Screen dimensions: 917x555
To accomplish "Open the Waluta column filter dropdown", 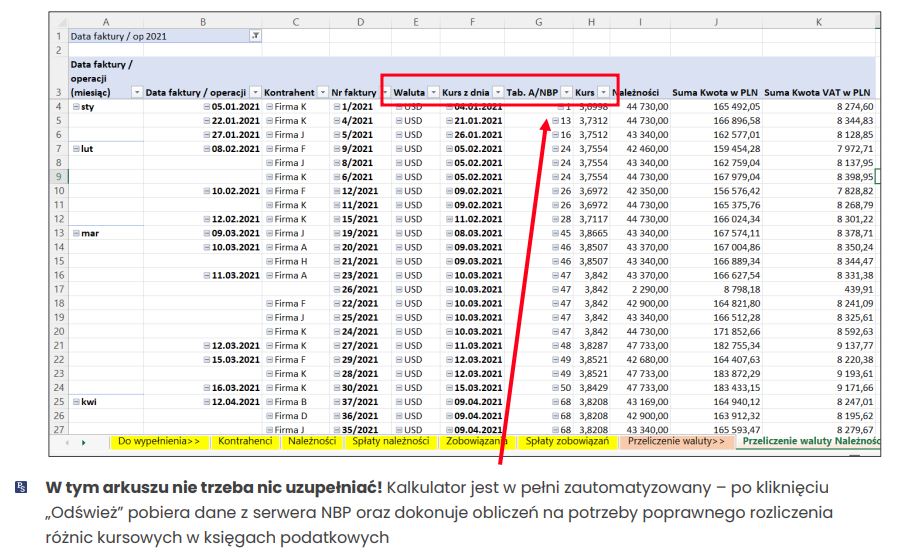I will [434, 92].
